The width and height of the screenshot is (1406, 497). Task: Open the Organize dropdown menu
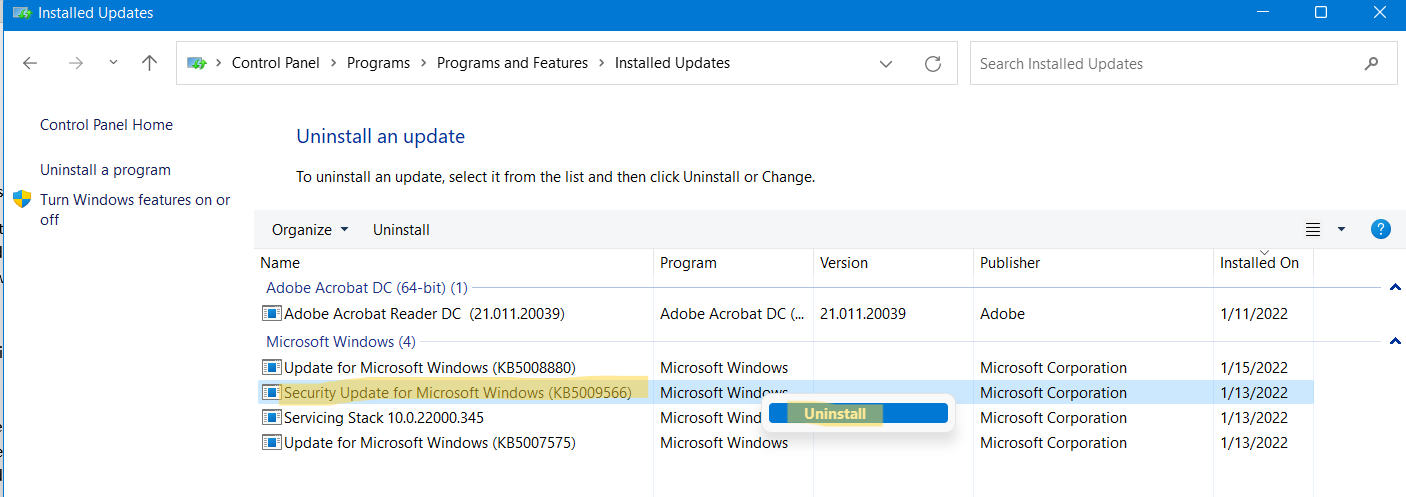point(310,230)
